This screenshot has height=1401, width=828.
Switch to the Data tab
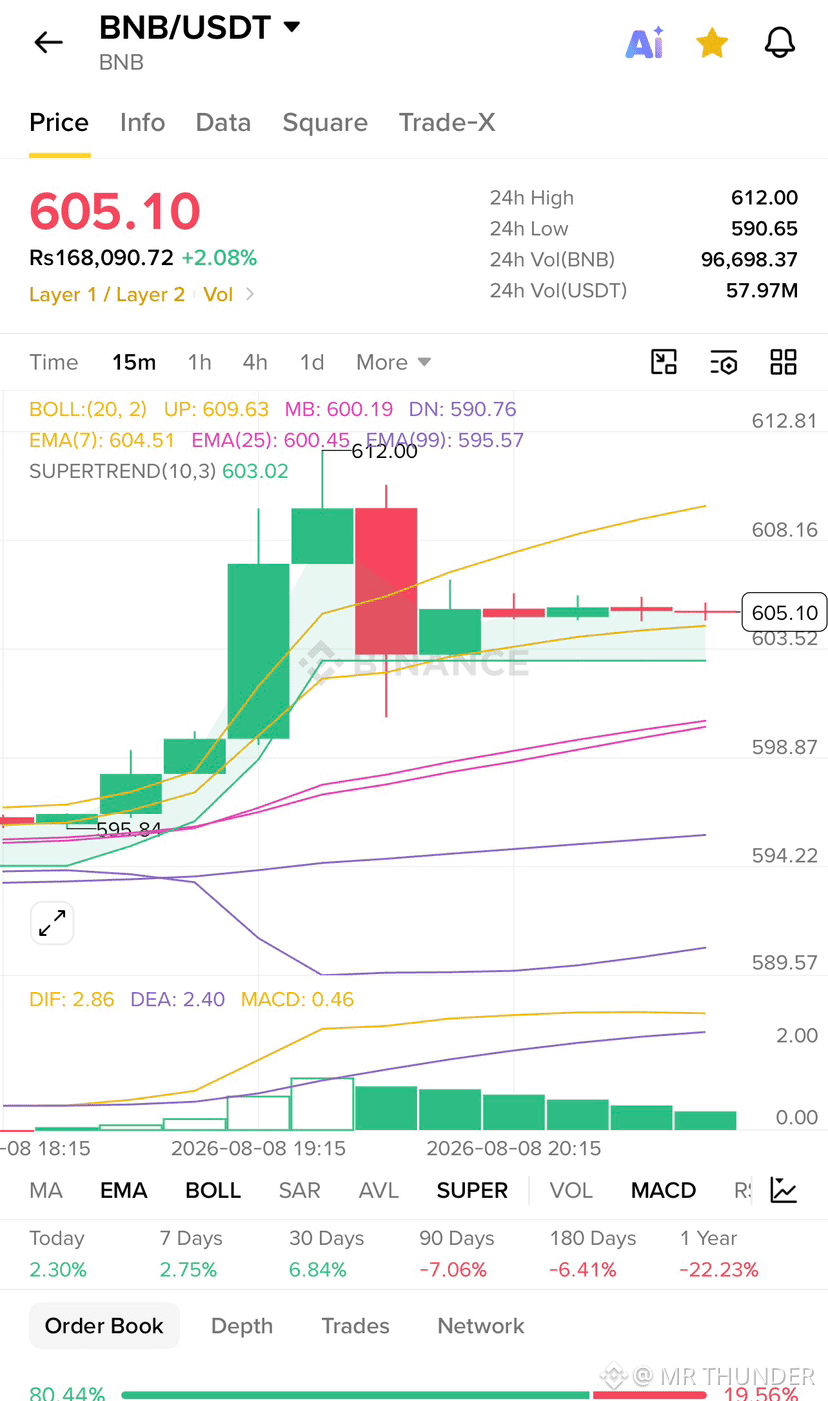223,122
